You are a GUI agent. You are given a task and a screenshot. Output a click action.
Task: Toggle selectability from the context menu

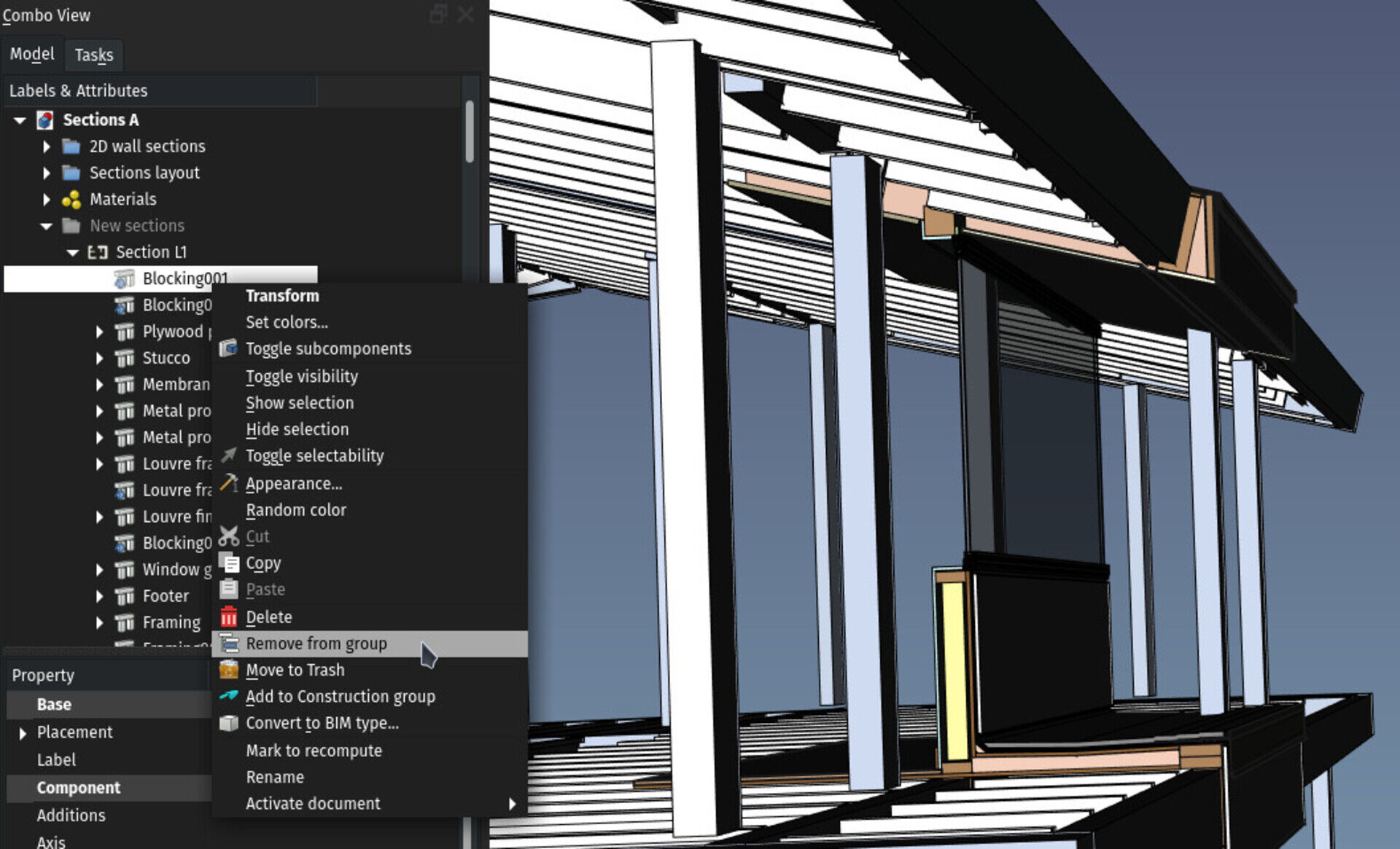point(315,455)
